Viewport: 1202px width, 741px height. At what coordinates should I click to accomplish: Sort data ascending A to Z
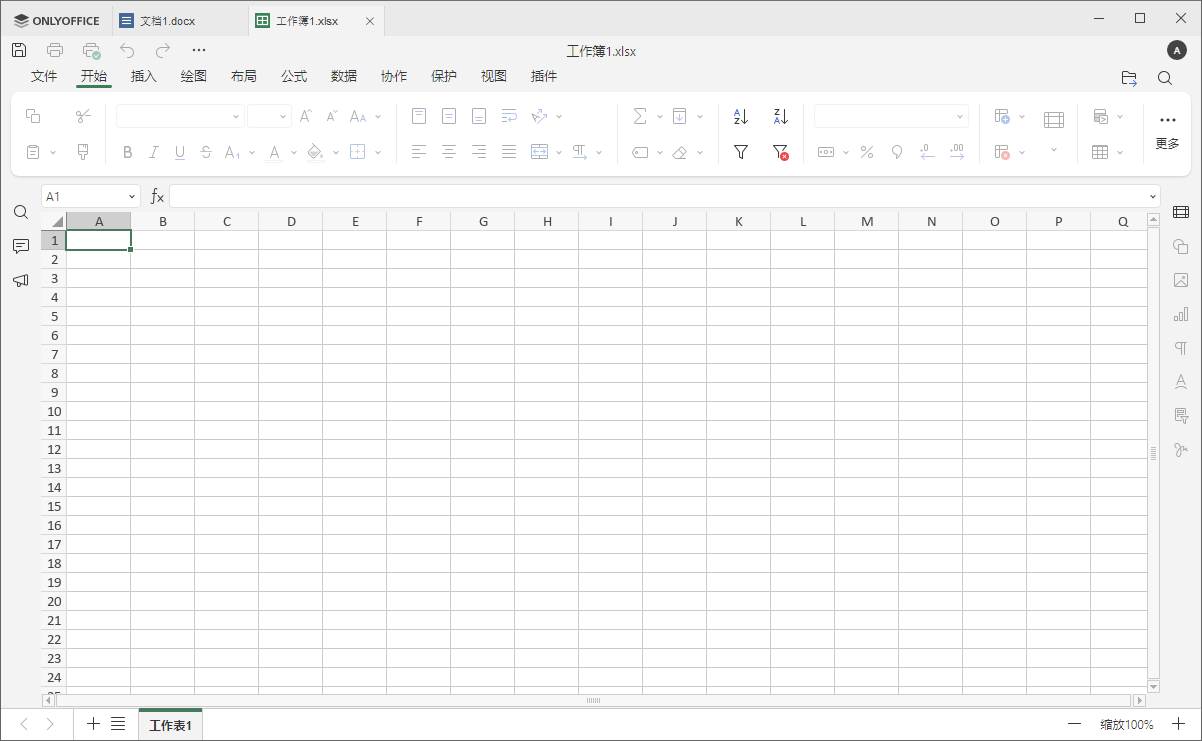point(741,117)
